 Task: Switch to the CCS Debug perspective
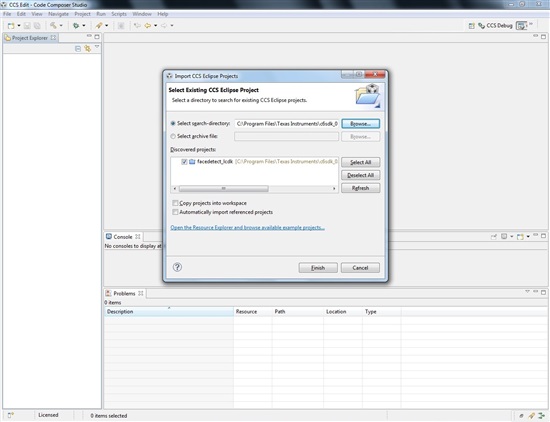tap(495, 26)
